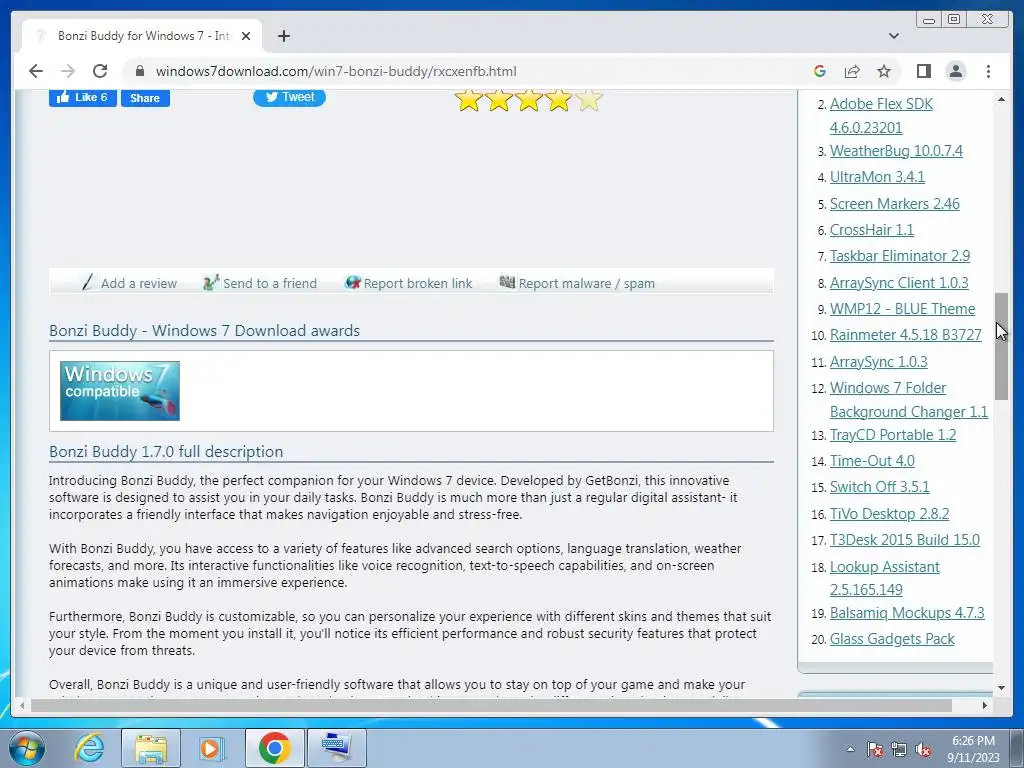Click the horizontal scrollbar right arrow

tap(985, 705)
